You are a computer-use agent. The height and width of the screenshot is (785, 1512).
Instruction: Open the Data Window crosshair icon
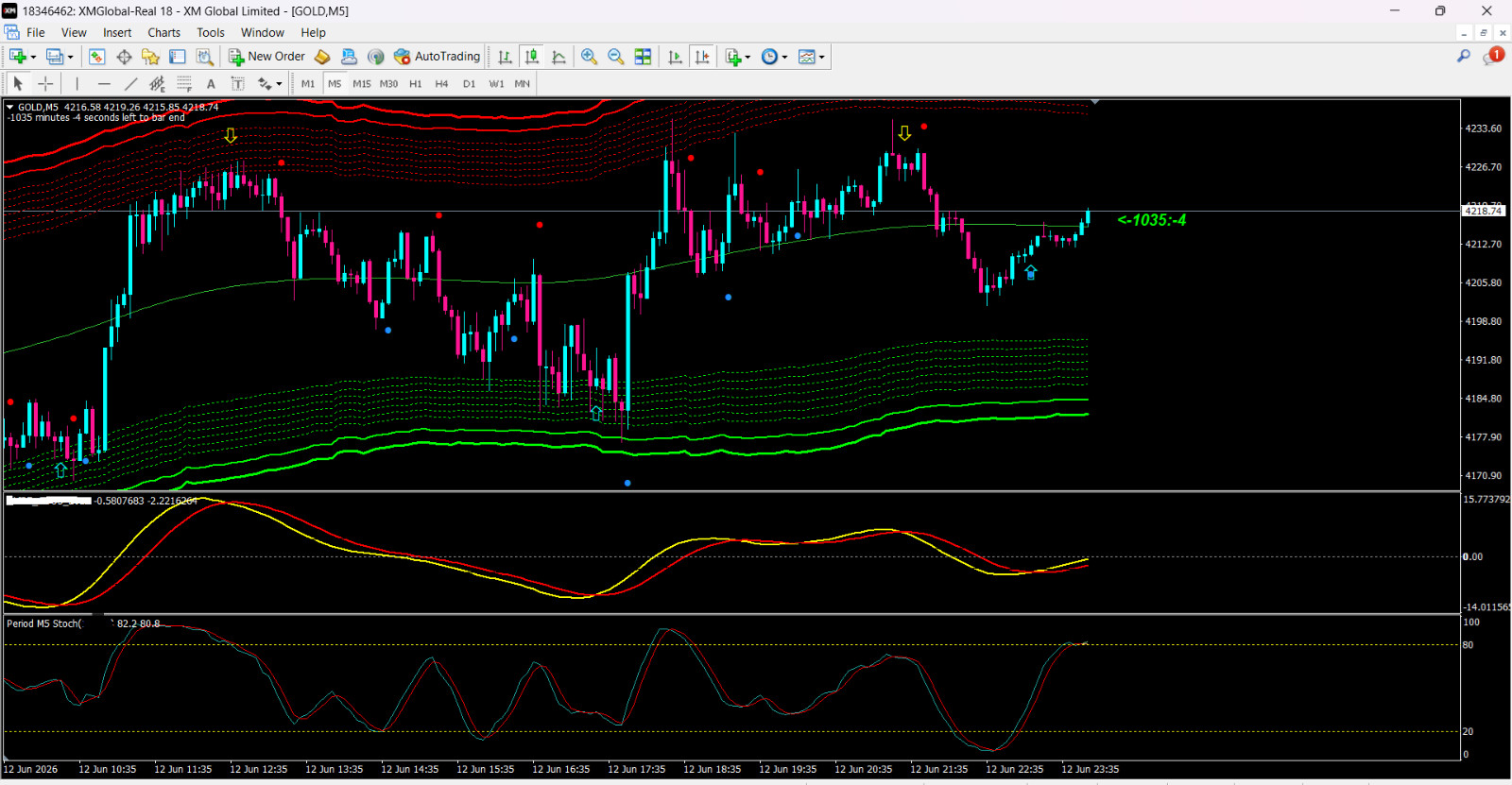[124, 57]
